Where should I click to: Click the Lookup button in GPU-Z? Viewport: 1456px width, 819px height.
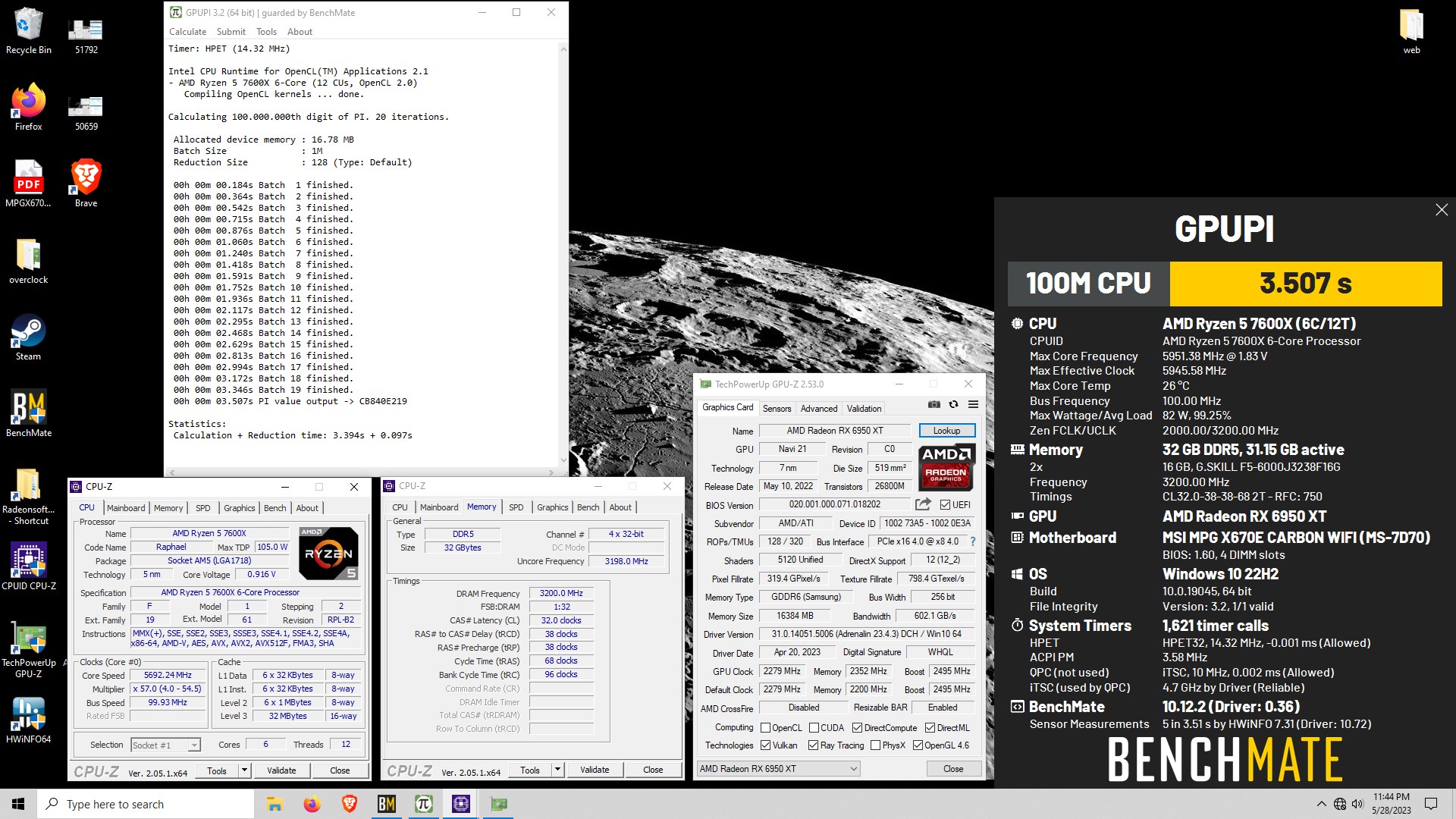(946, 431)
